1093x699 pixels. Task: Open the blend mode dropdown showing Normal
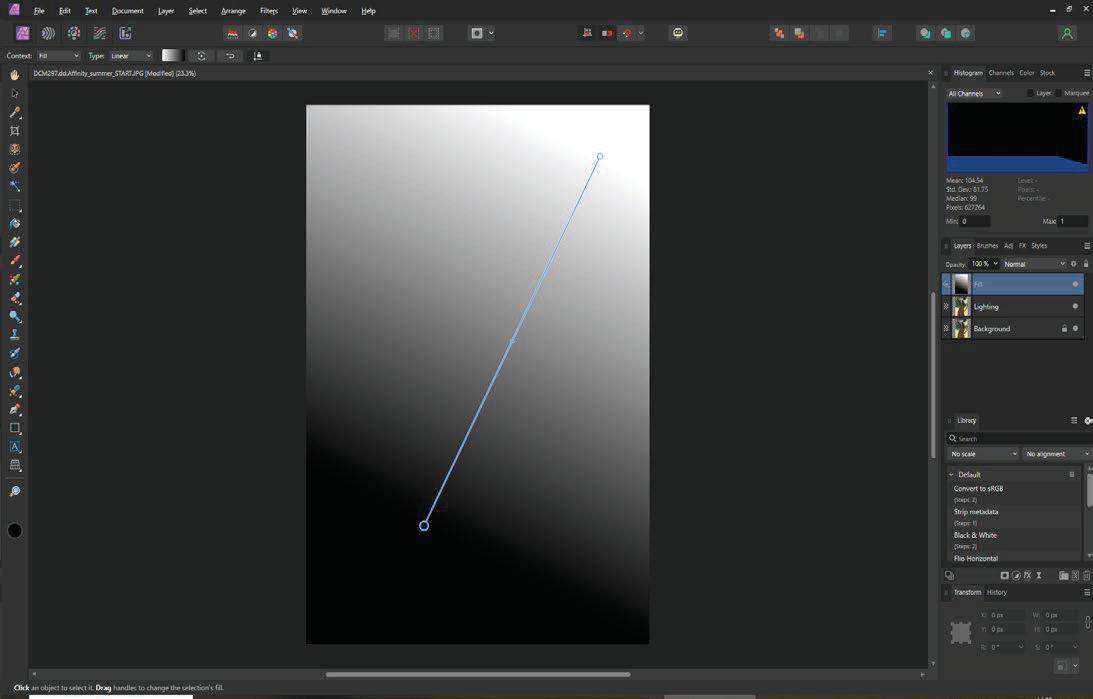tap(1030, 263)
